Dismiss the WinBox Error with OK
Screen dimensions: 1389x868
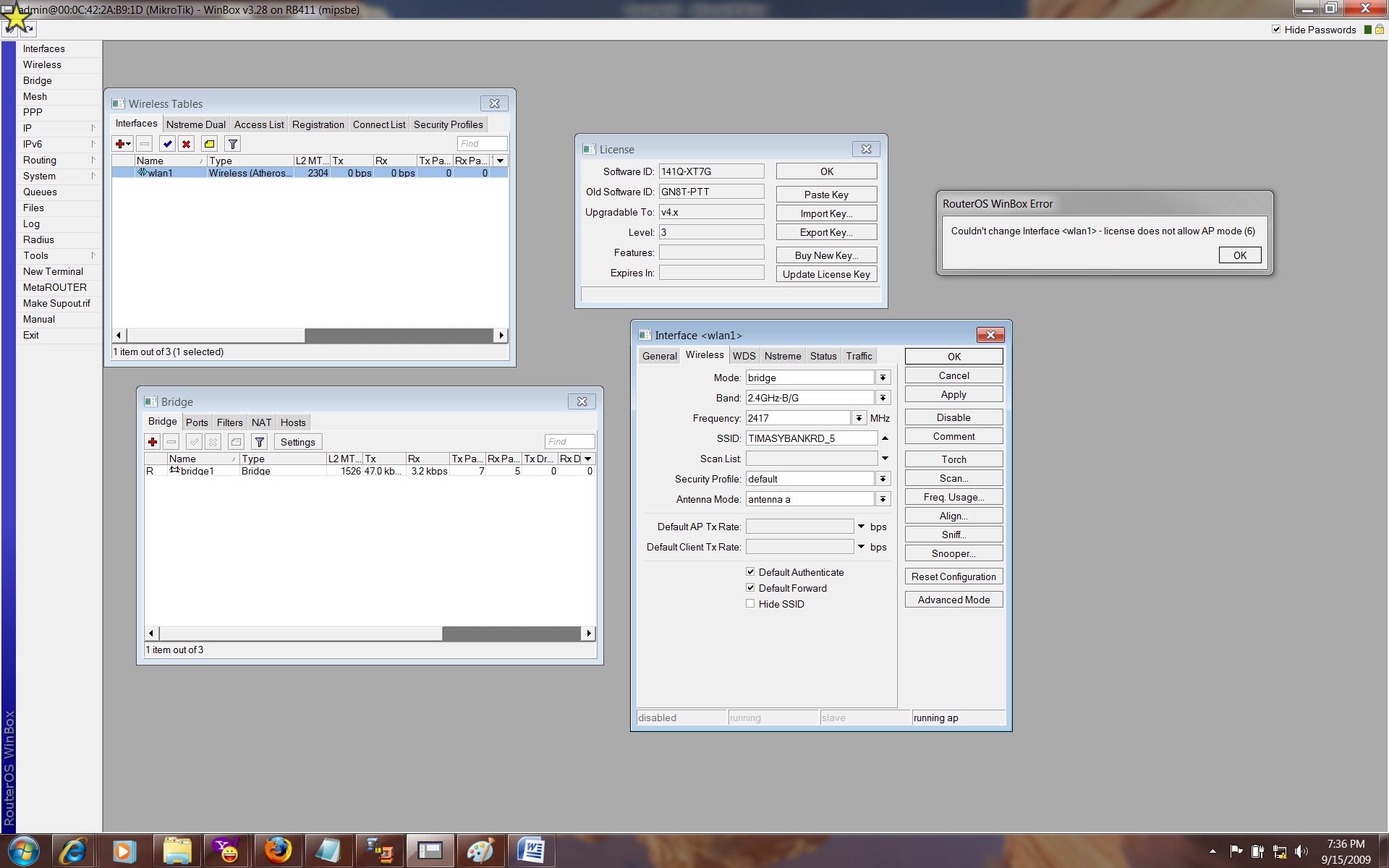click(x=1239, y=255)
